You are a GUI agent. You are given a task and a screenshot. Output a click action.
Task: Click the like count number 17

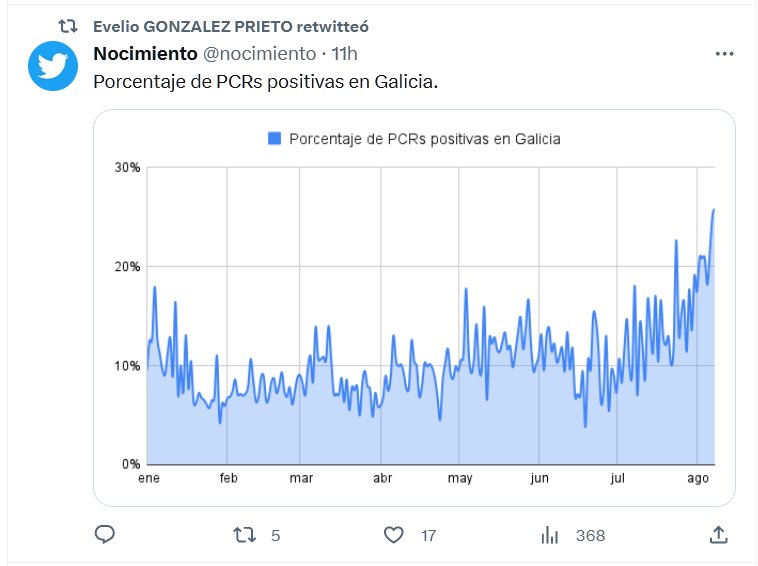[x=428, y=536]
